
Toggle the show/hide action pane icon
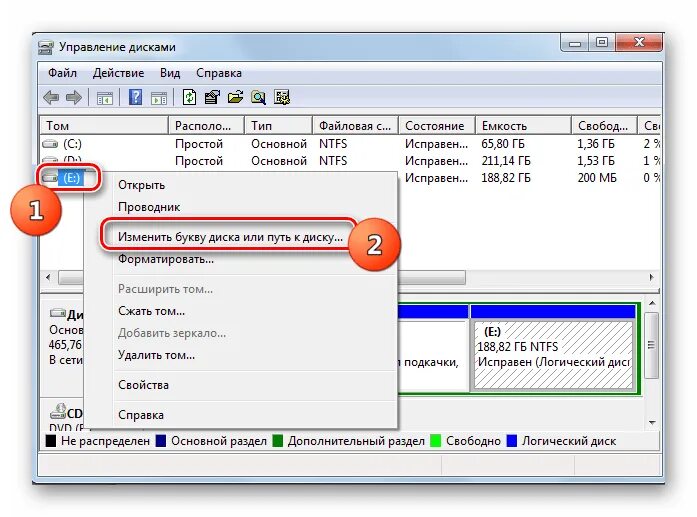[159, 97]
